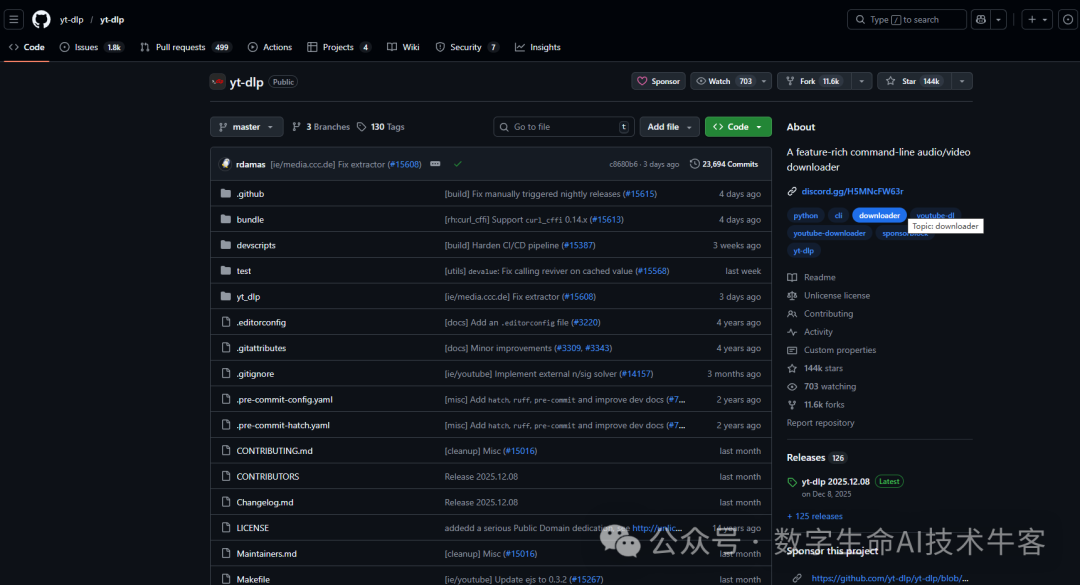Open the devscripts folder
The height and width of the screenshot is (585, 1080).
(256, 245)
